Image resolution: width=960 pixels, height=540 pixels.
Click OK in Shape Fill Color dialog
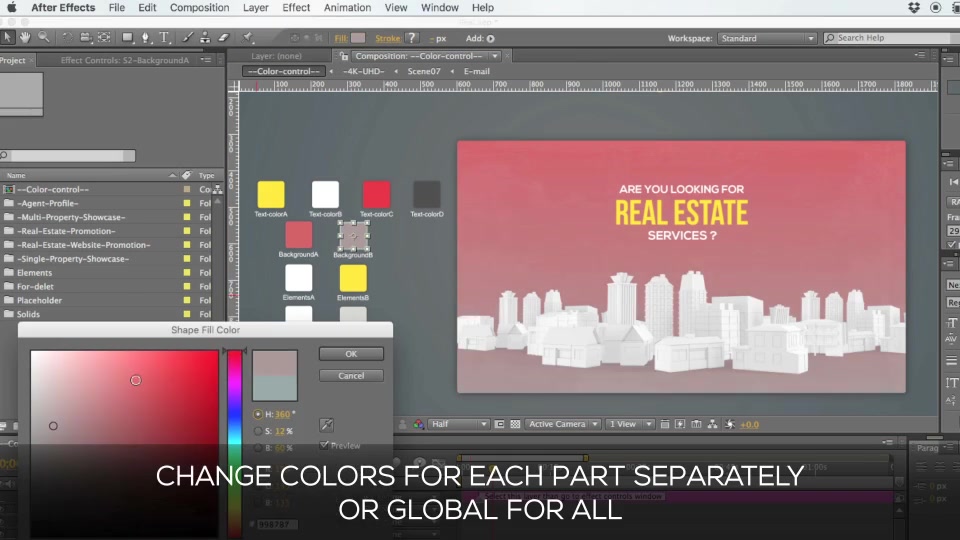(x=351, y=354)
